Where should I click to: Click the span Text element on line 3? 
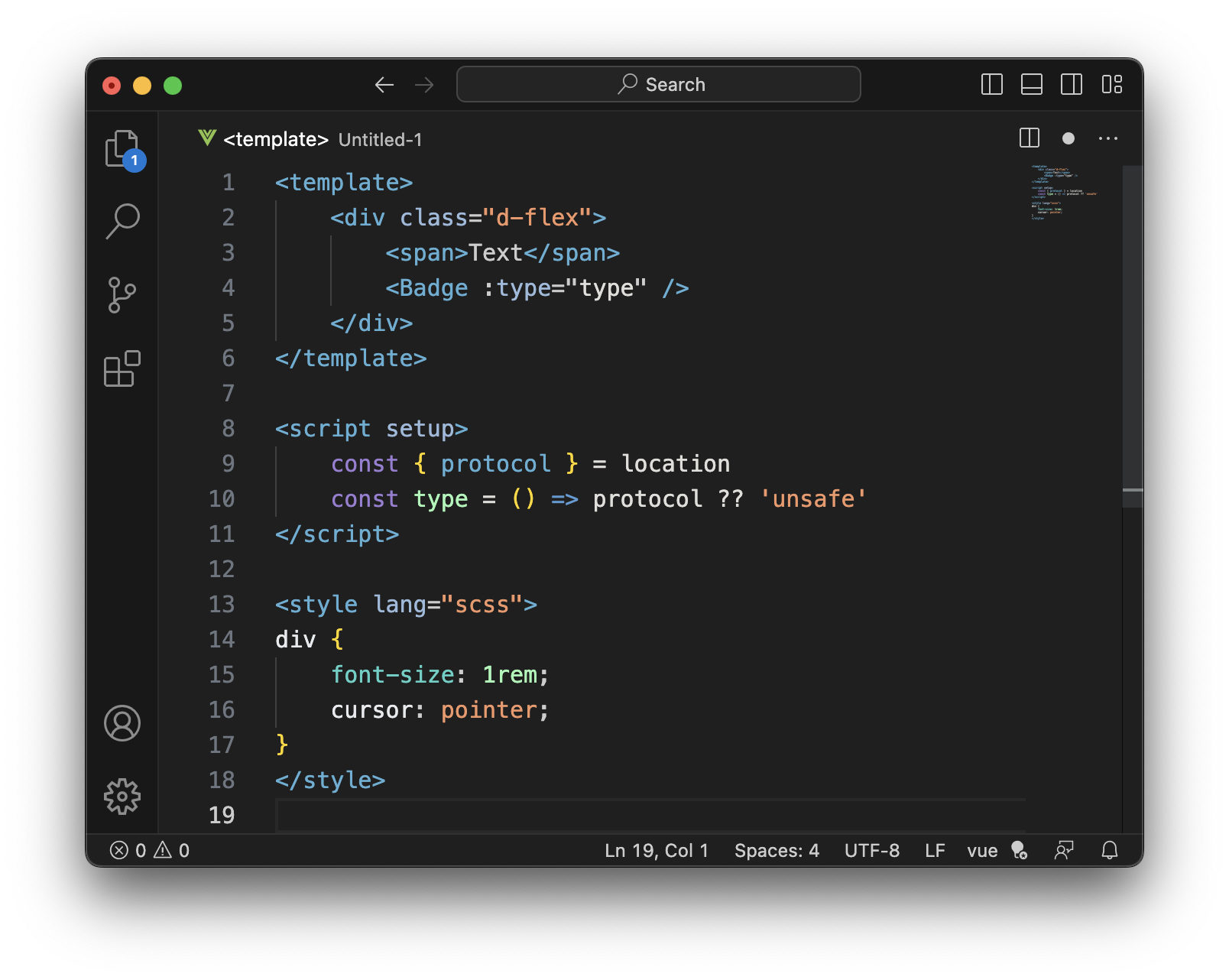click(x=502, y=253)
